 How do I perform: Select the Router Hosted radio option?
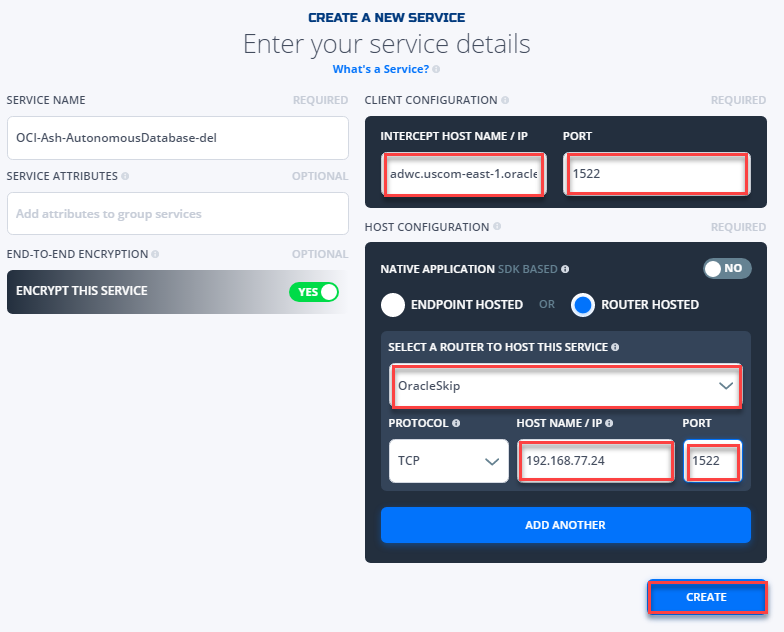coord(583,305)
